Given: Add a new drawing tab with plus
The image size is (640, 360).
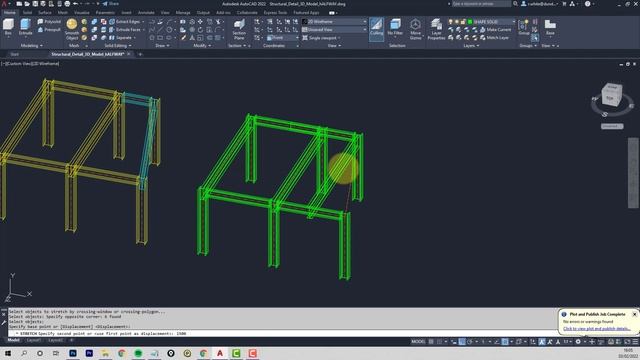Looking at the screenshot, I should (140, 54).
